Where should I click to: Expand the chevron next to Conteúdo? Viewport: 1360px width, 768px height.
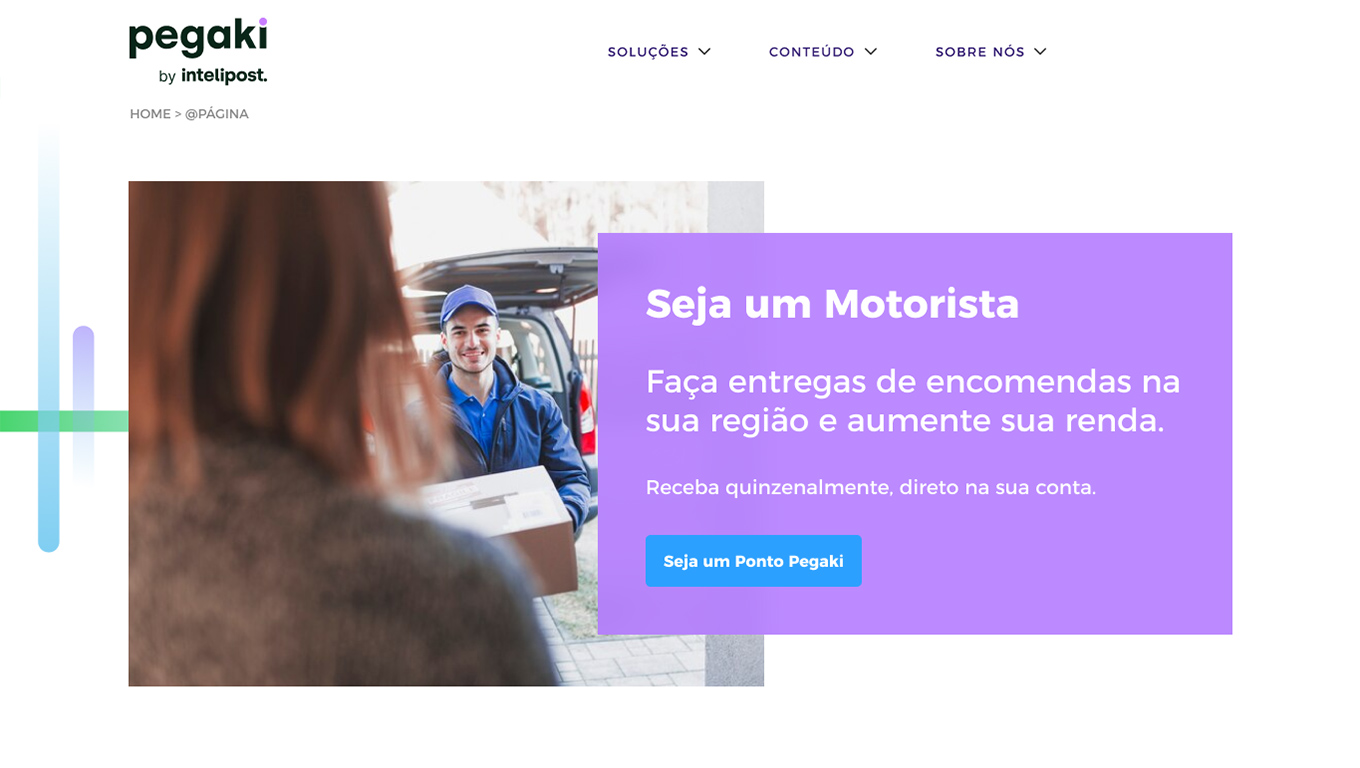(870, 51)
